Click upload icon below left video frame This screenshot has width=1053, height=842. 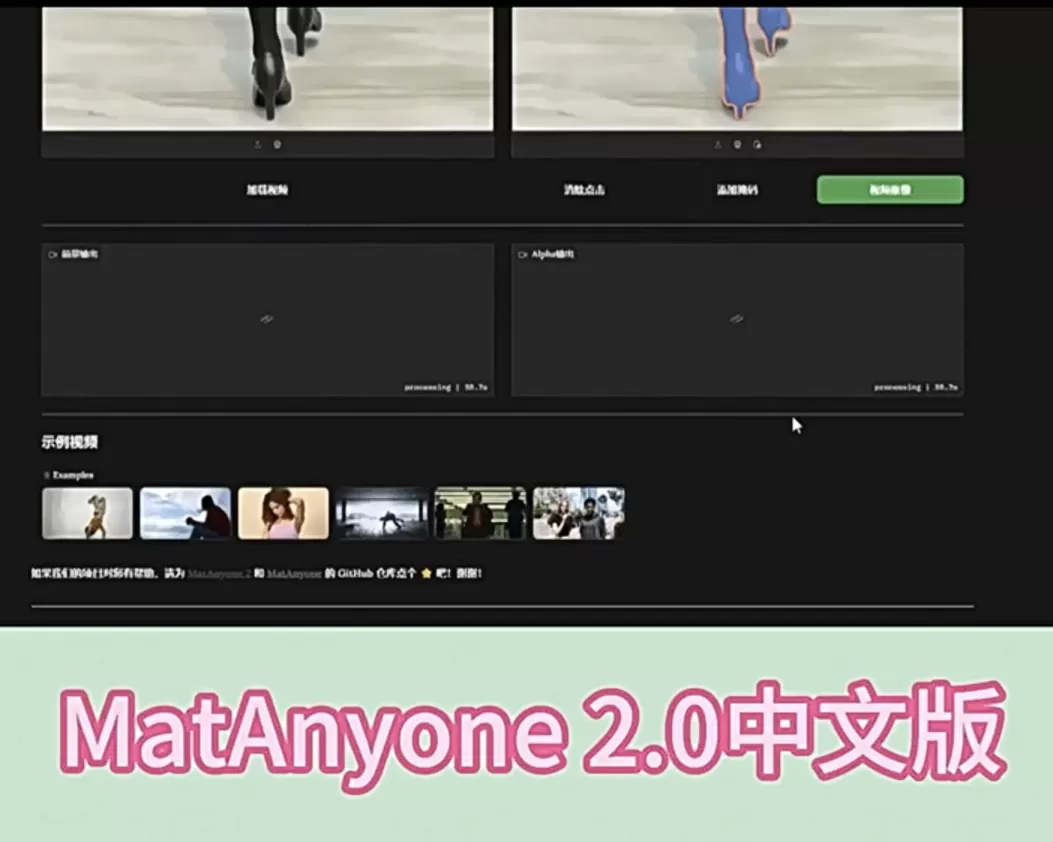coord(257,144)
